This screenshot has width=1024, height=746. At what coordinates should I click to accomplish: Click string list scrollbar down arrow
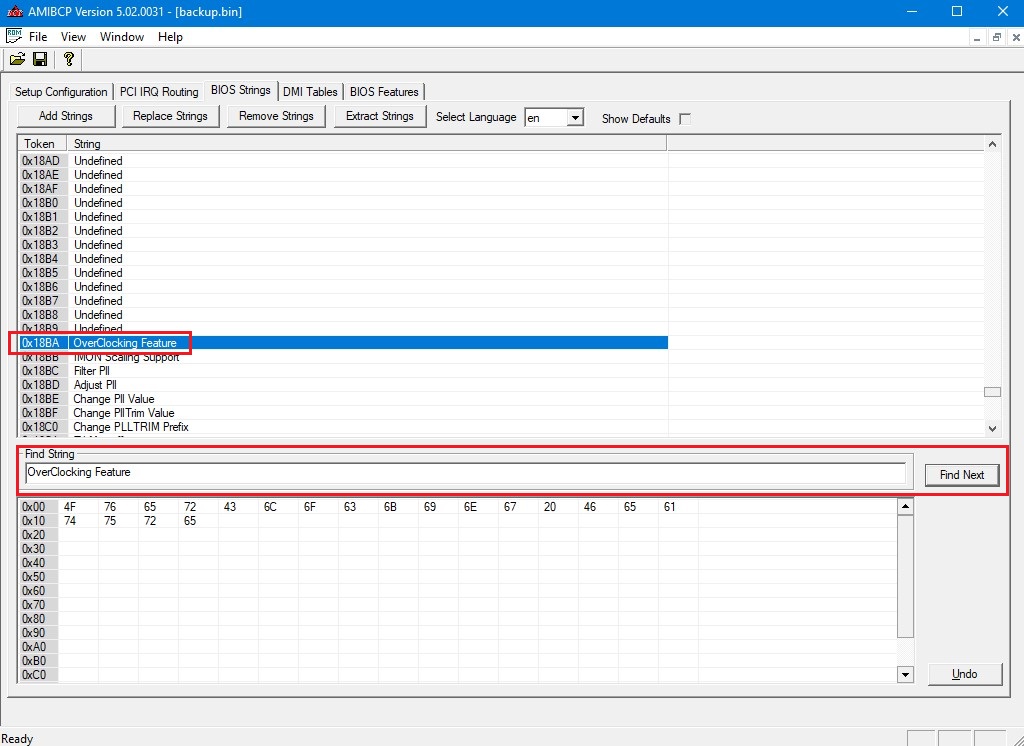point(993,429)
